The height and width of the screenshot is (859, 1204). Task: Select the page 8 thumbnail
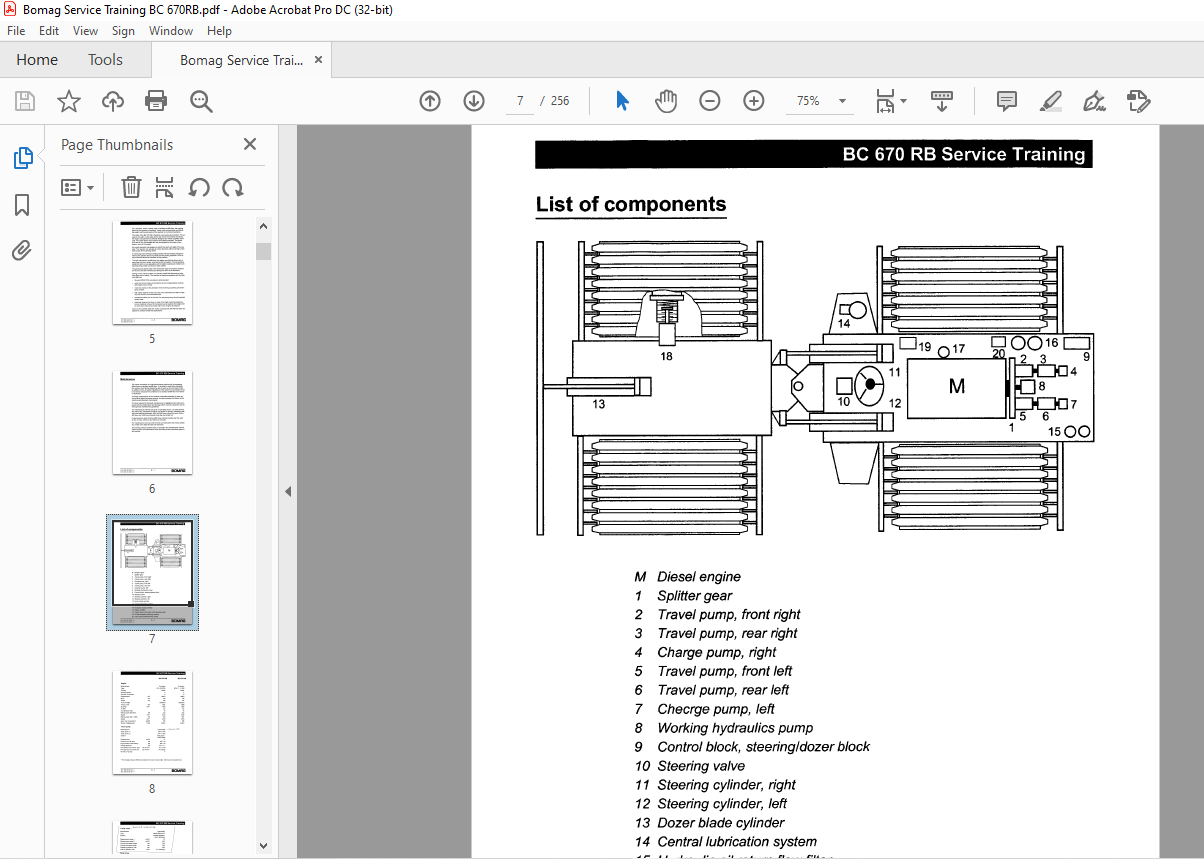(152, 722)
